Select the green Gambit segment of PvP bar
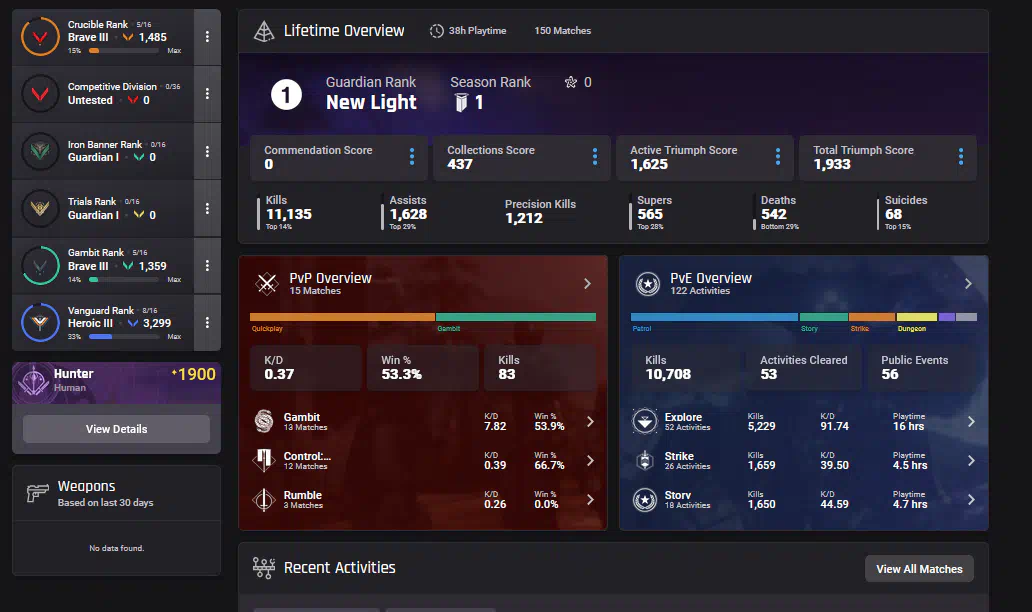This screenshot has width=1032, height=612. click(516, 317)
